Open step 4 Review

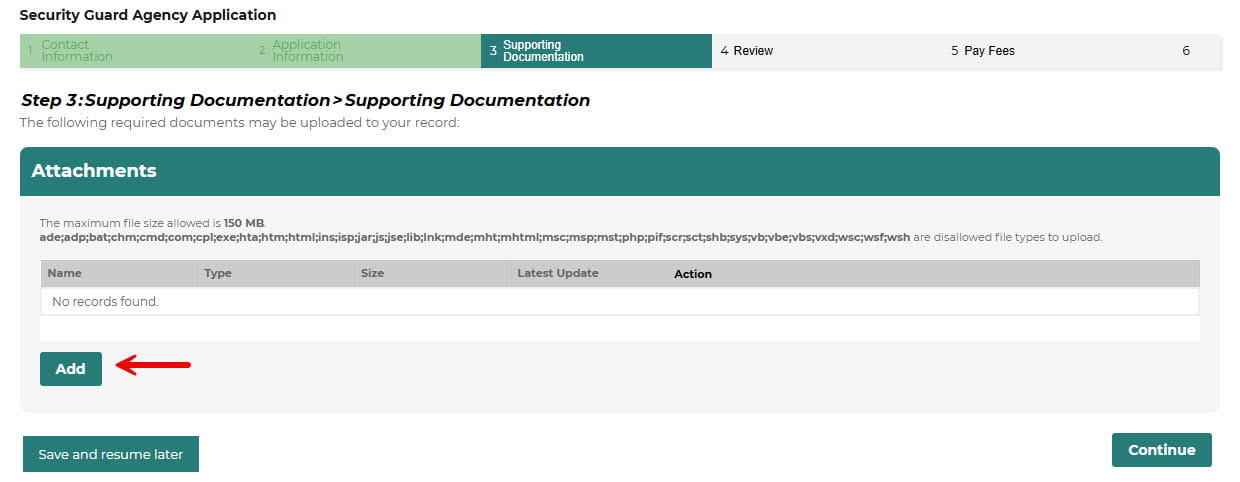827,51
